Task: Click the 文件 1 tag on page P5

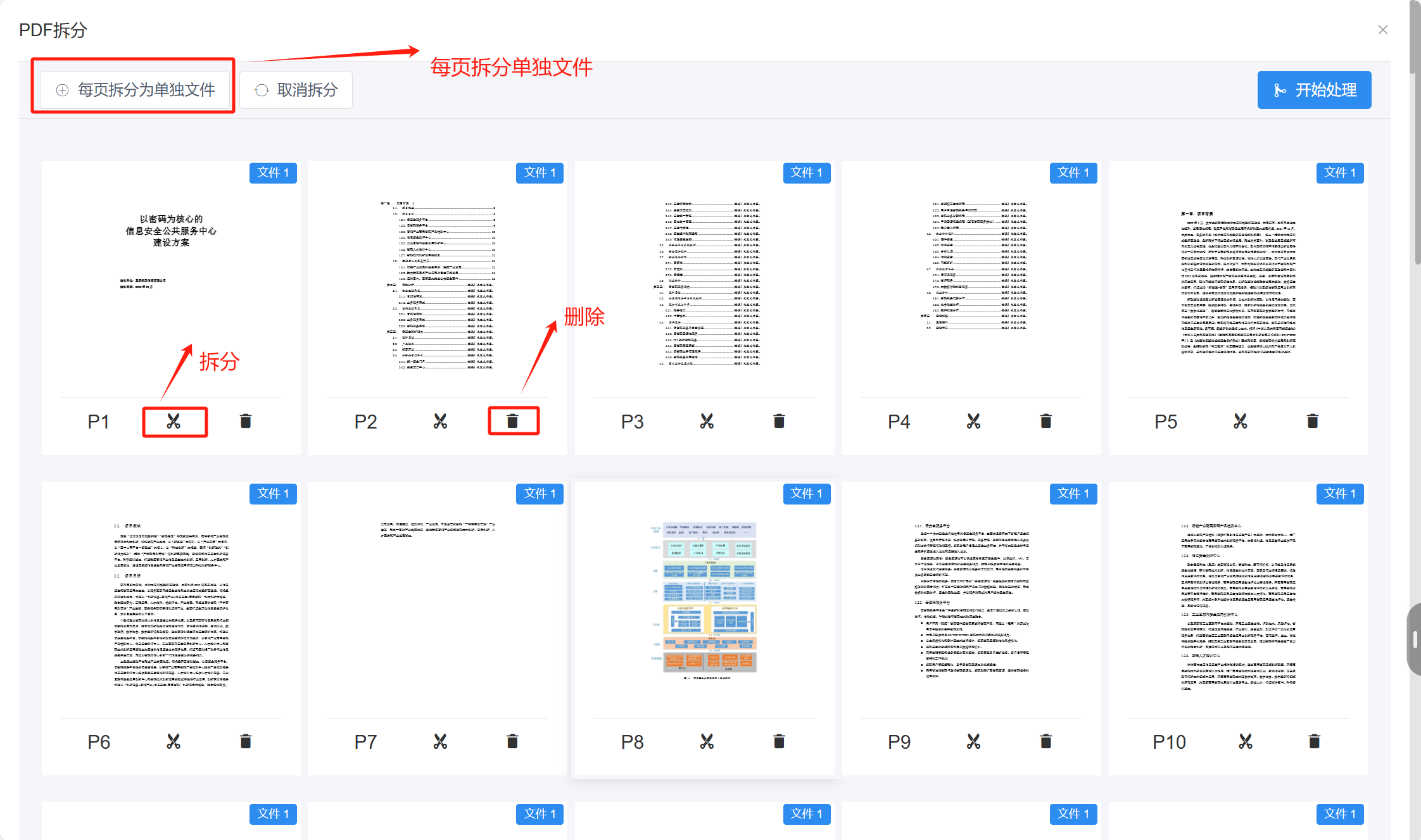Action: click(1339, 173)
